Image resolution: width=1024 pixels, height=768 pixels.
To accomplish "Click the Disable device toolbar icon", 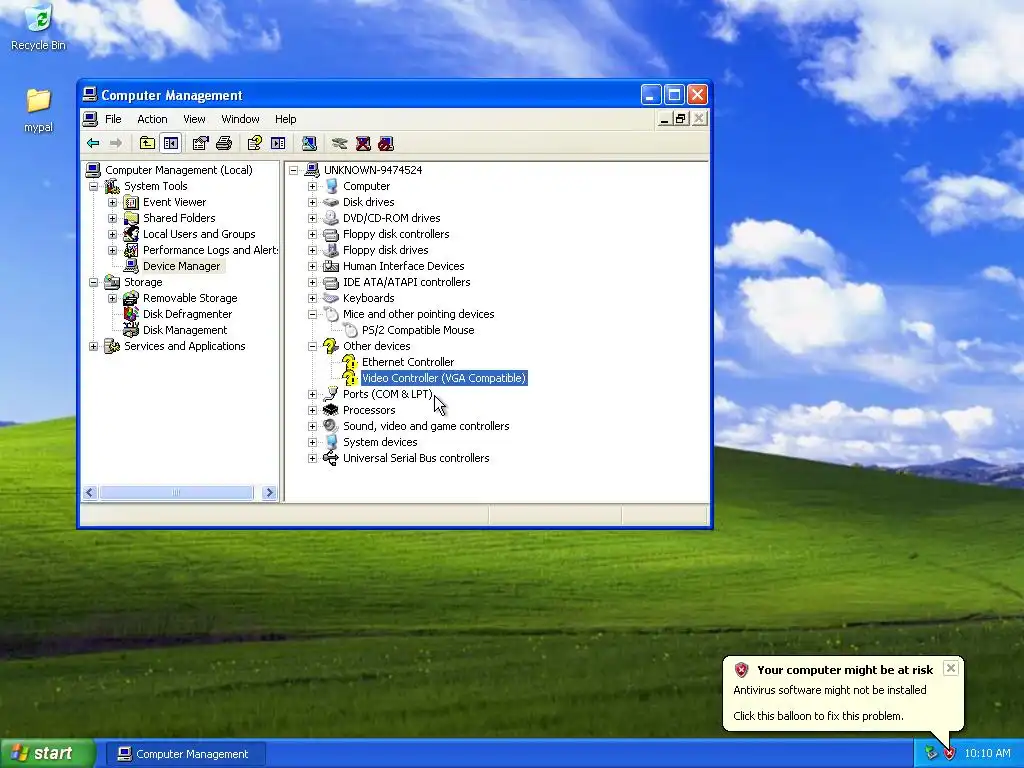I will click(x=386, y=143).
